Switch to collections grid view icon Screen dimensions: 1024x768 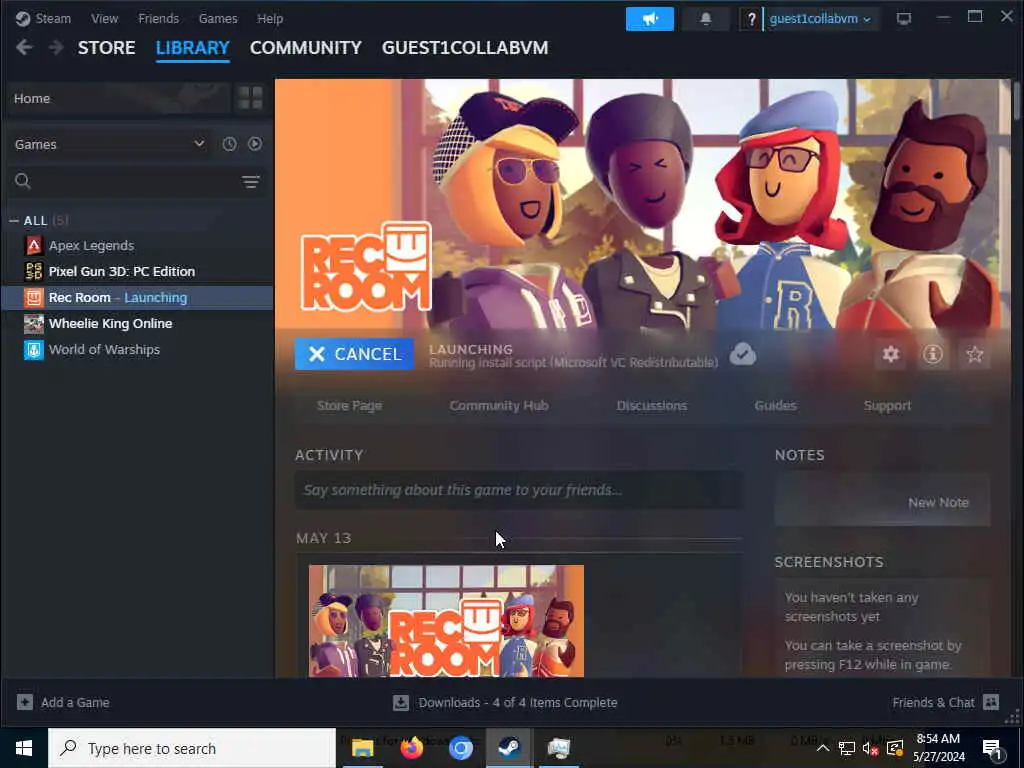coord(250,98)
